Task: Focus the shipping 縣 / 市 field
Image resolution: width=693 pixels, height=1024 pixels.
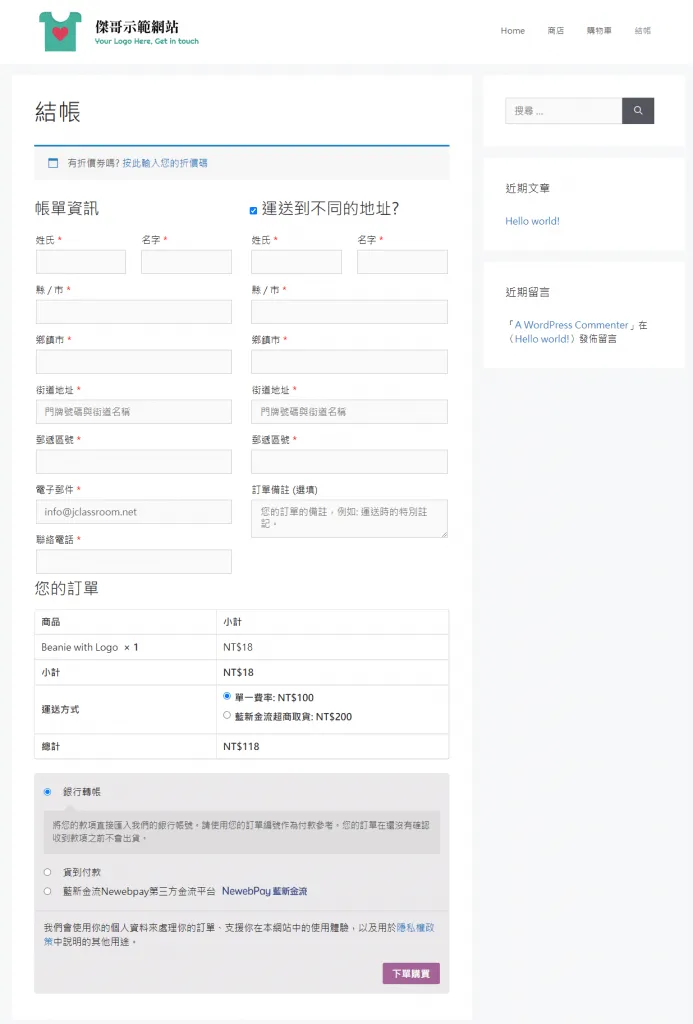Action: [x=349, y=312]
